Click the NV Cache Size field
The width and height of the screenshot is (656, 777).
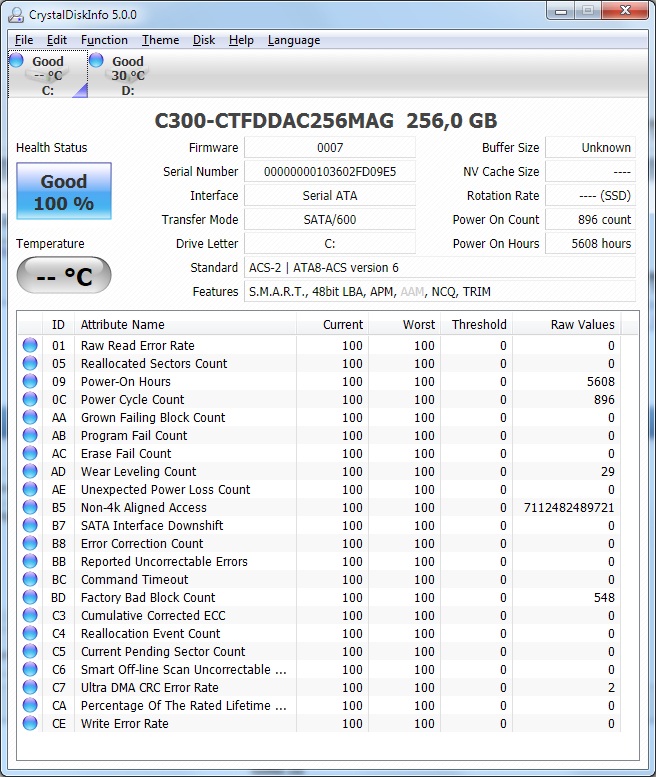pyautogui.click(x=591, y=171)
